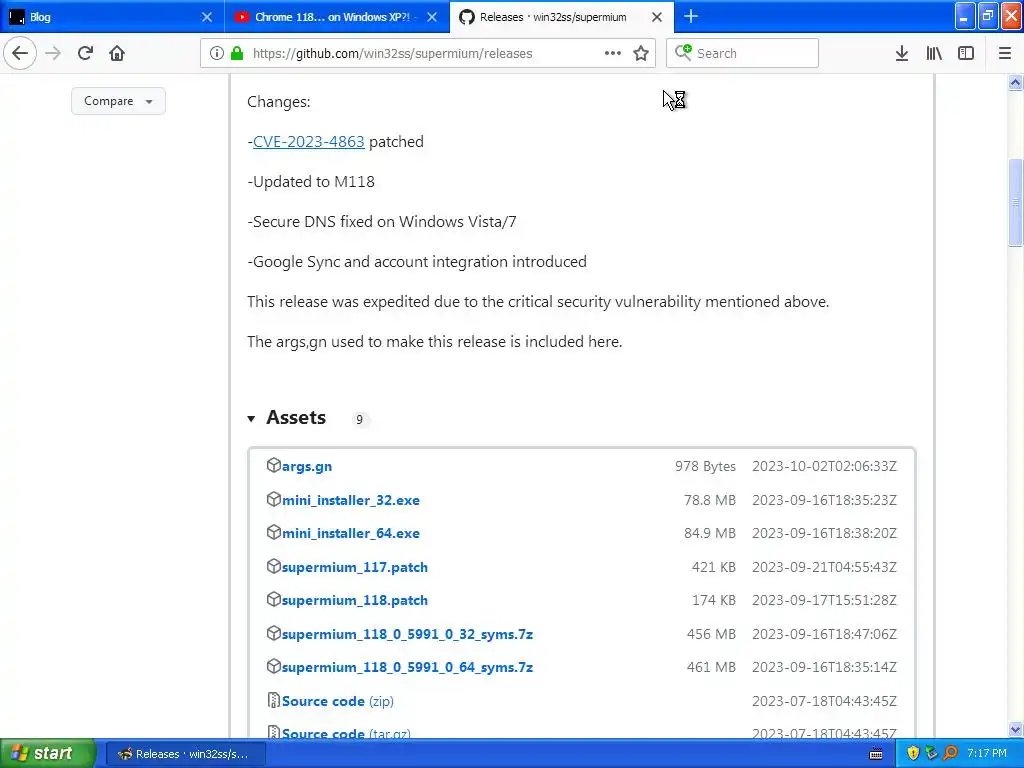This screenshot has height=768, width=1024.
Task: Select the Releases win32ss/supermium tab
Action: (x=562, y=17)
